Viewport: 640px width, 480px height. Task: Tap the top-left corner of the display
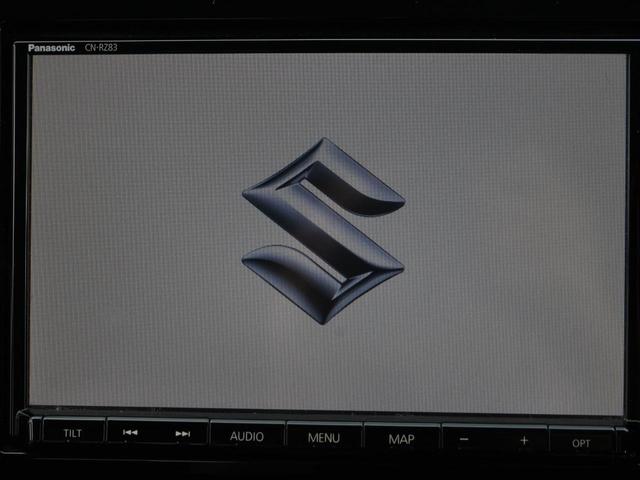tap(40, 62)
